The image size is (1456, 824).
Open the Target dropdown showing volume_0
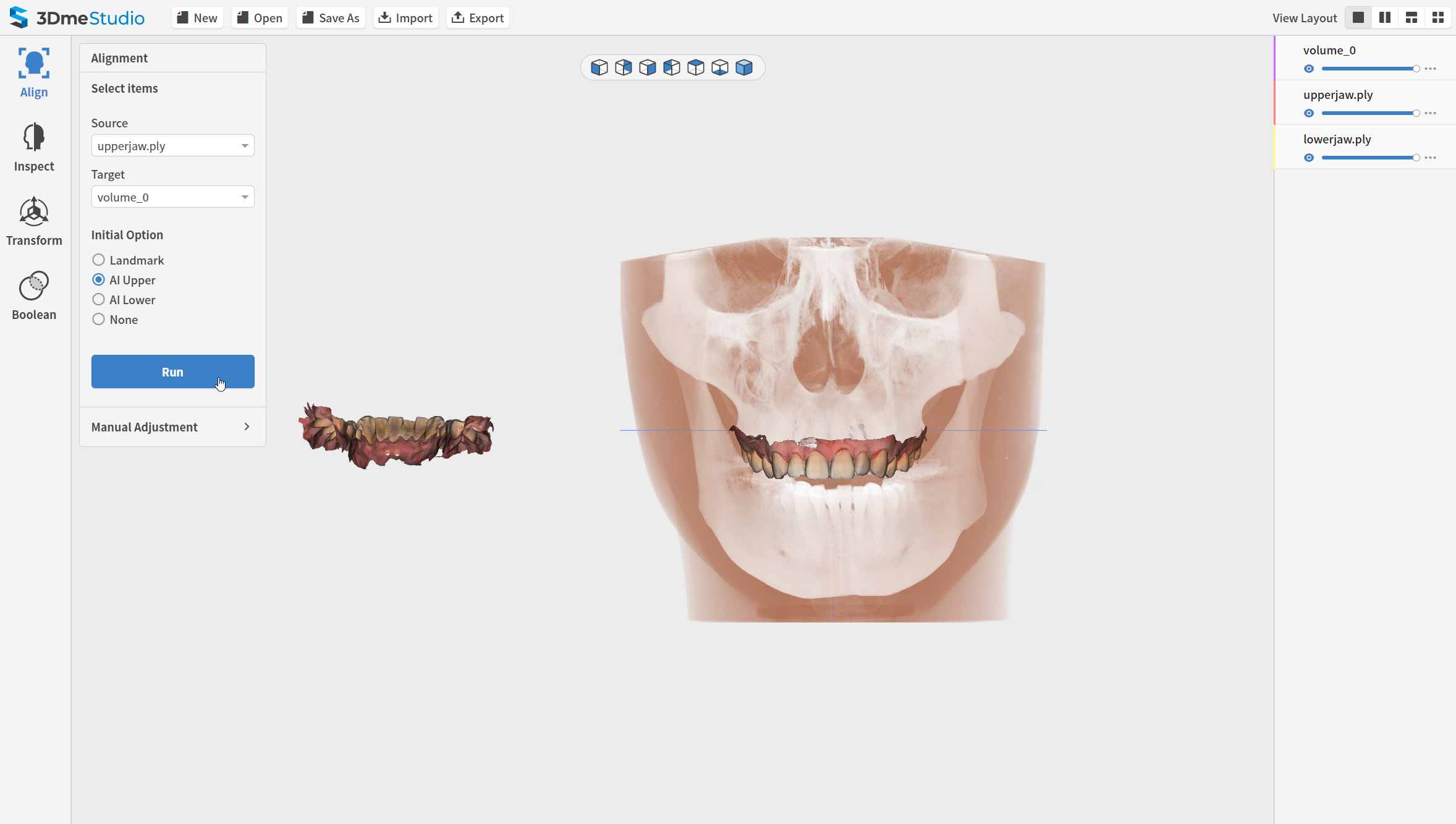pyautogui.click(x=172, y=197)
